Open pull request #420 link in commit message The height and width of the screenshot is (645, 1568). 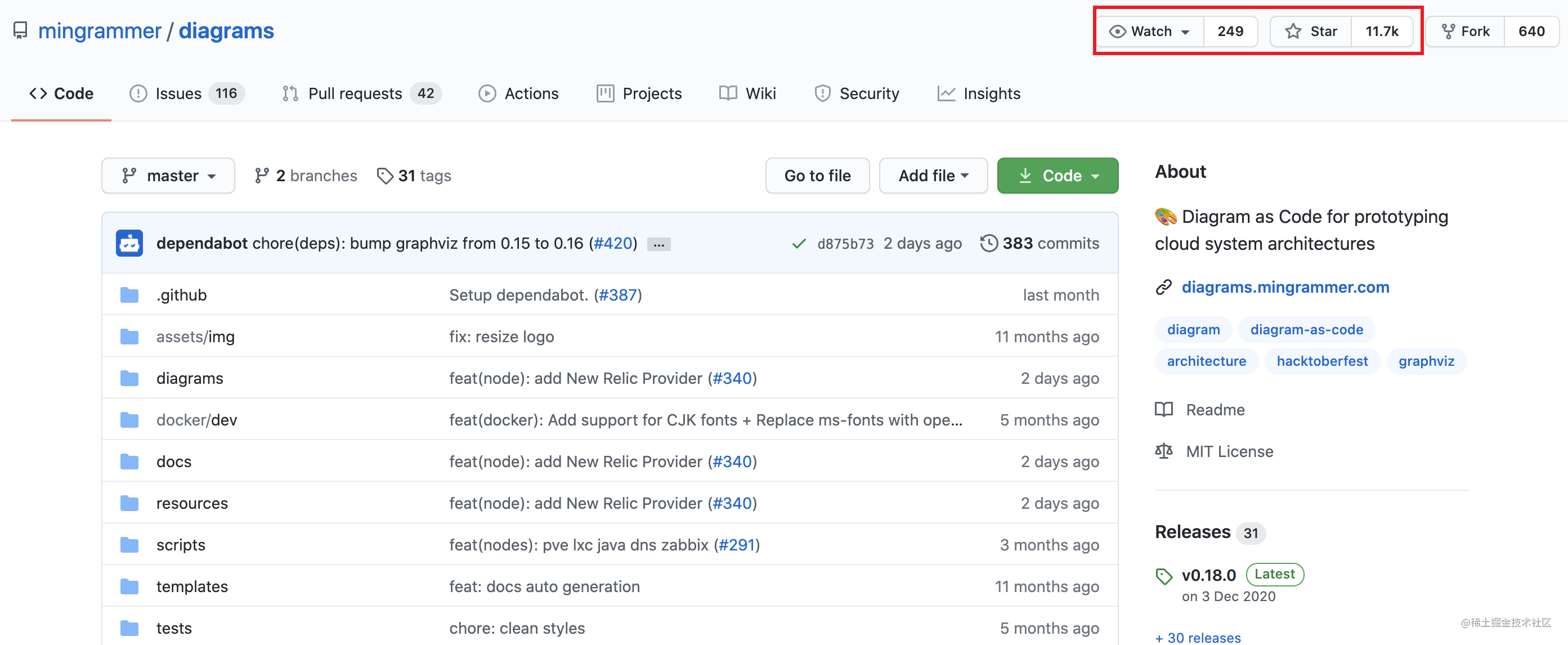[612, 243]
